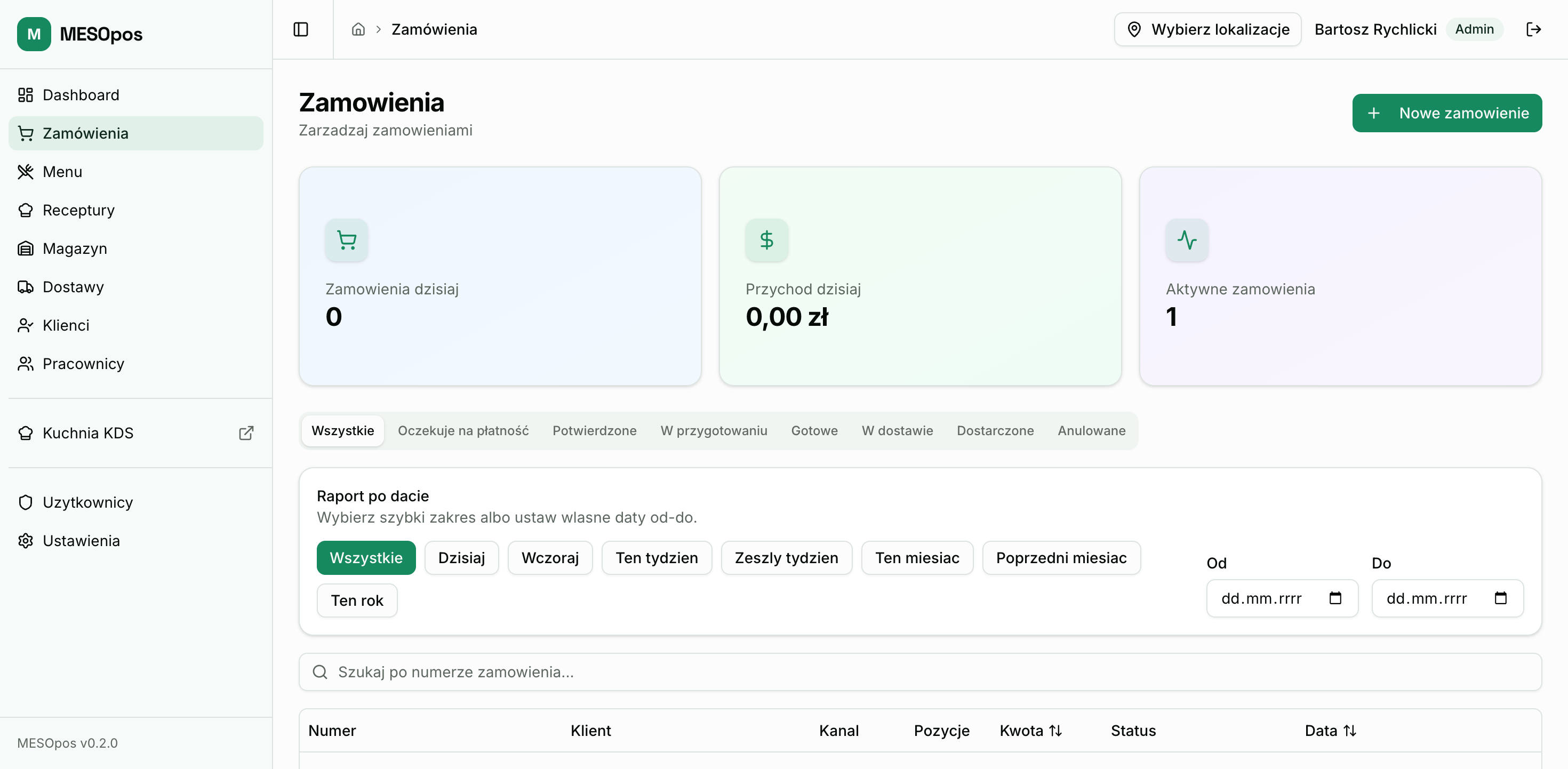This screenshot has width=1568, height=769.
Task: Click the shopping cart icon in Zamowienia dzisiaj card
Action: click(x=346, y=240)
